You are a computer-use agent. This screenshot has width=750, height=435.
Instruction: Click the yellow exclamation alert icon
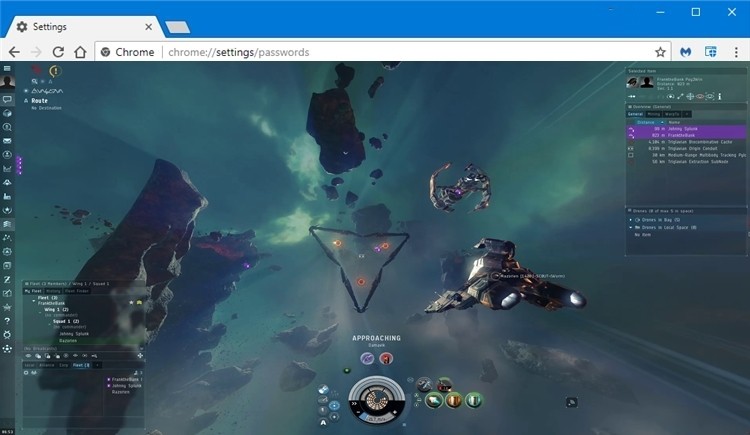tap(55, 71)
